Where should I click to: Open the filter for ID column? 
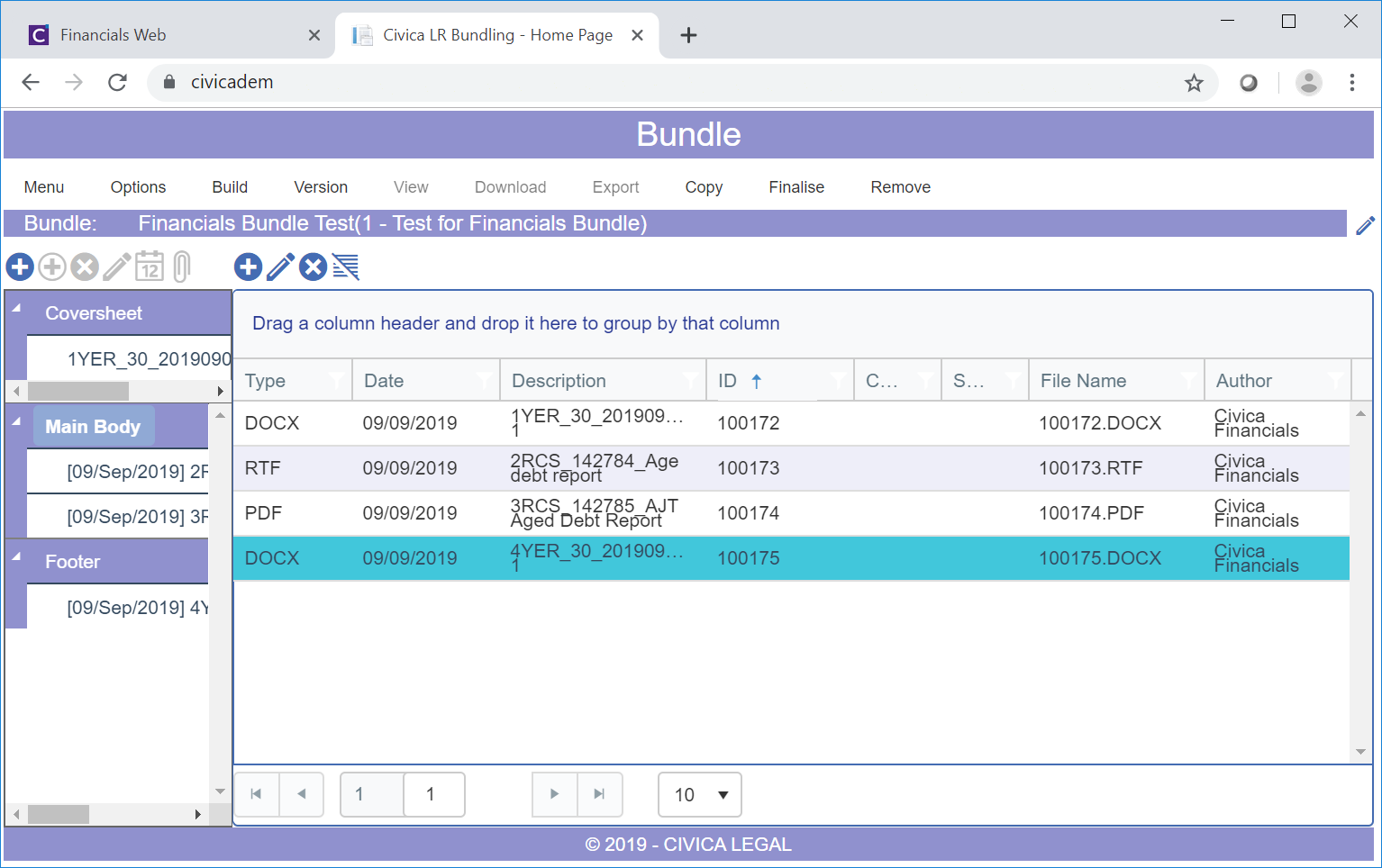point(839,380)
